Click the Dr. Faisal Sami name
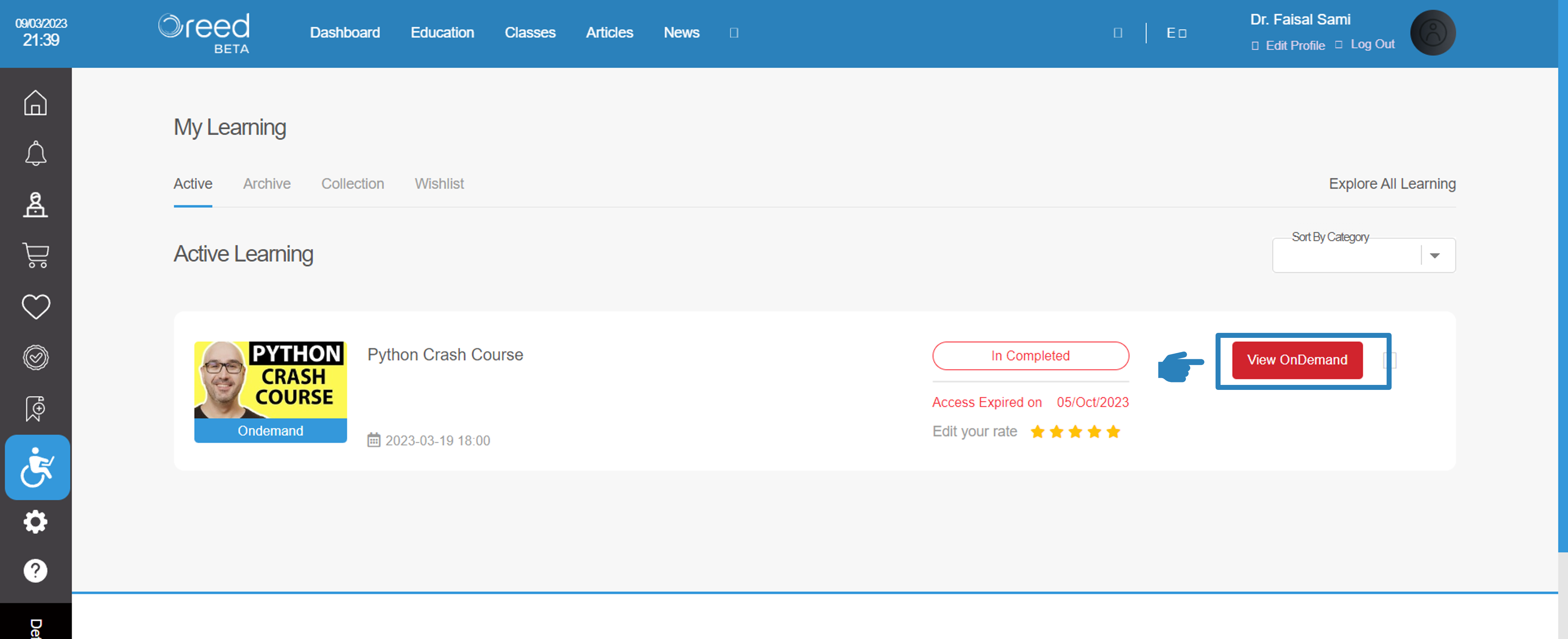 (1300, 20)
